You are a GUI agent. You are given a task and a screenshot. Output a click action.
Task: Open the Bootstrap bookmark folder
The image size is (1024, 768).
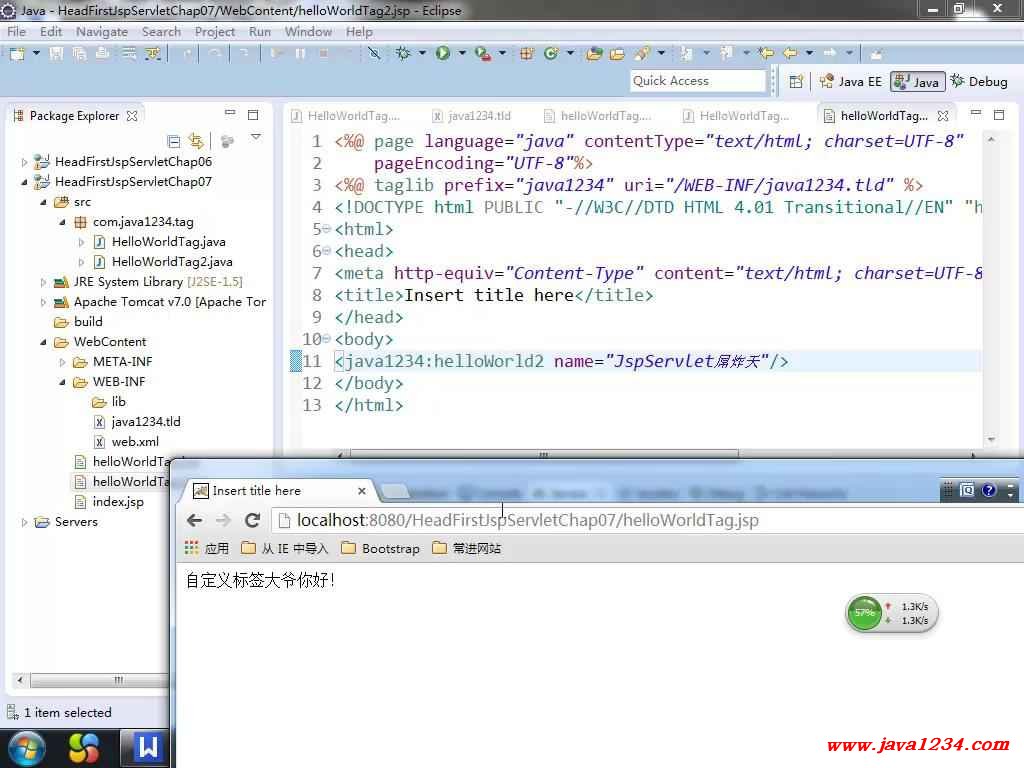pyautogui.click(x=380, y=548)
